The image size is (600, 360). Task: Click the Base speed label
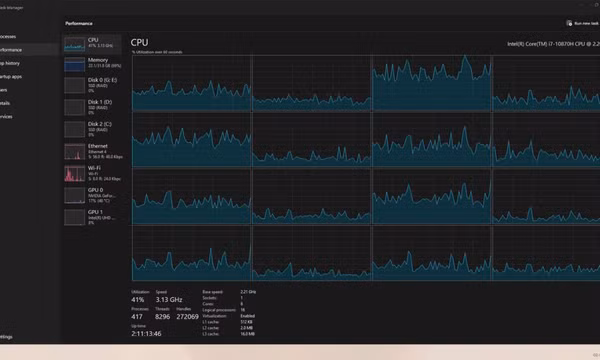pos(212,292)
